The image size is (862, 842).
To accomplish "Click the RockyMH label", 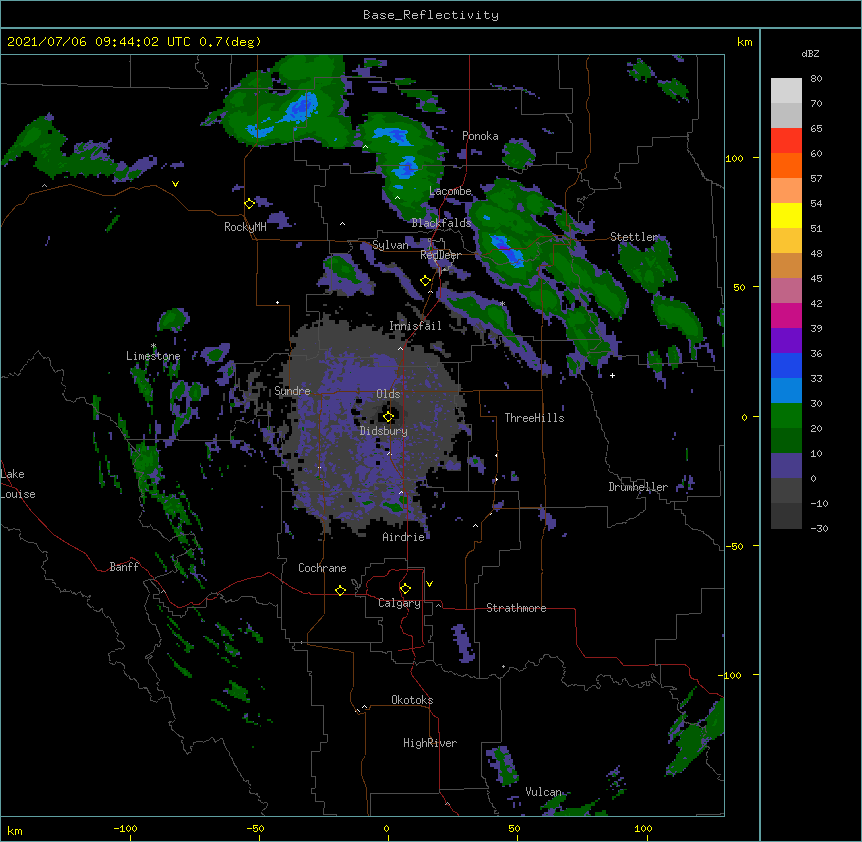I will pos(245,227).
